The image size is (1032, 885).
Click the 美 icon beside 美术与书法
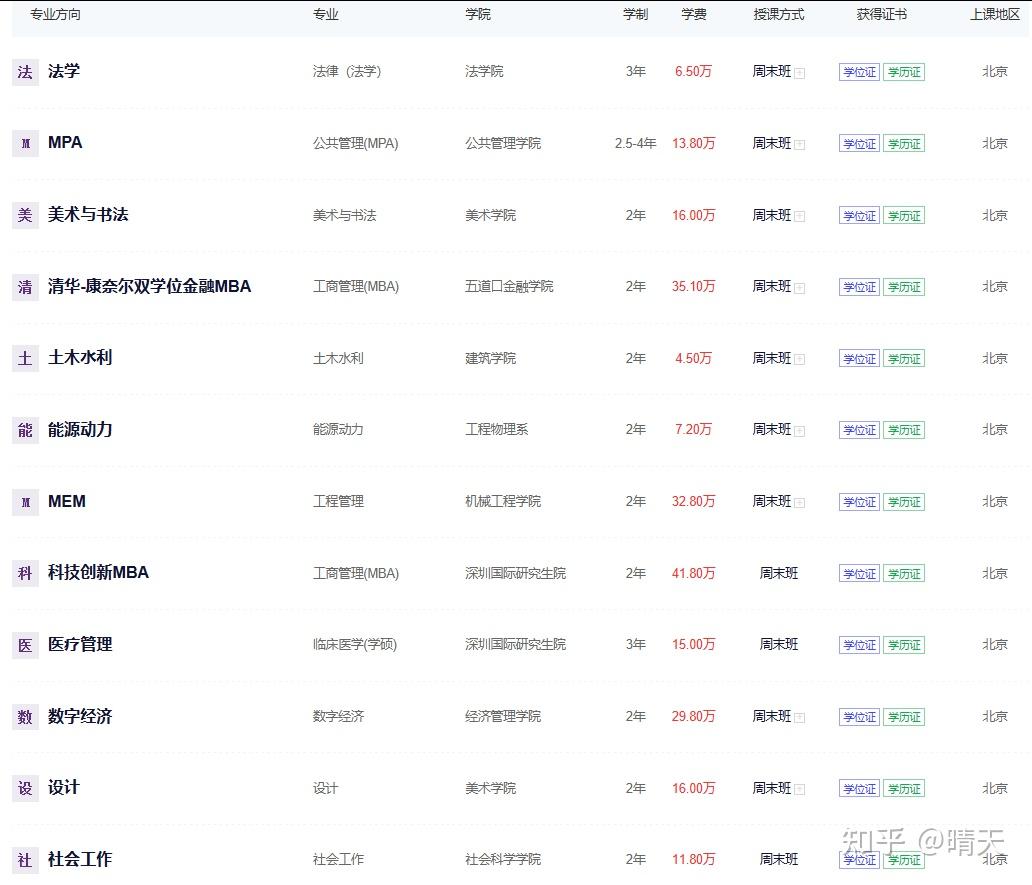point(25,215)
